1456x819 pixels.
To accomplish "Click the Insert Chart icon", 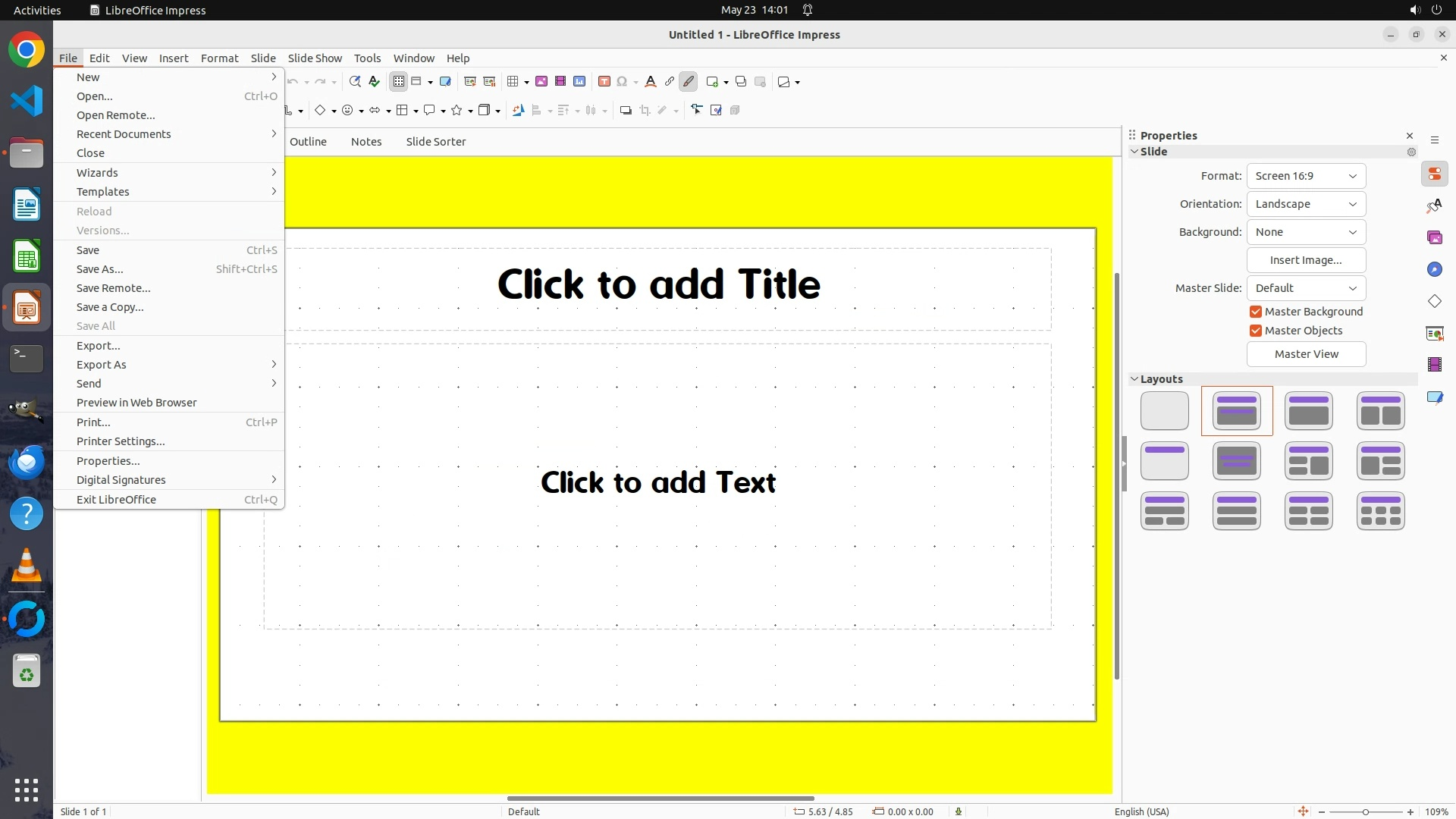I will [x=579, y=82].
